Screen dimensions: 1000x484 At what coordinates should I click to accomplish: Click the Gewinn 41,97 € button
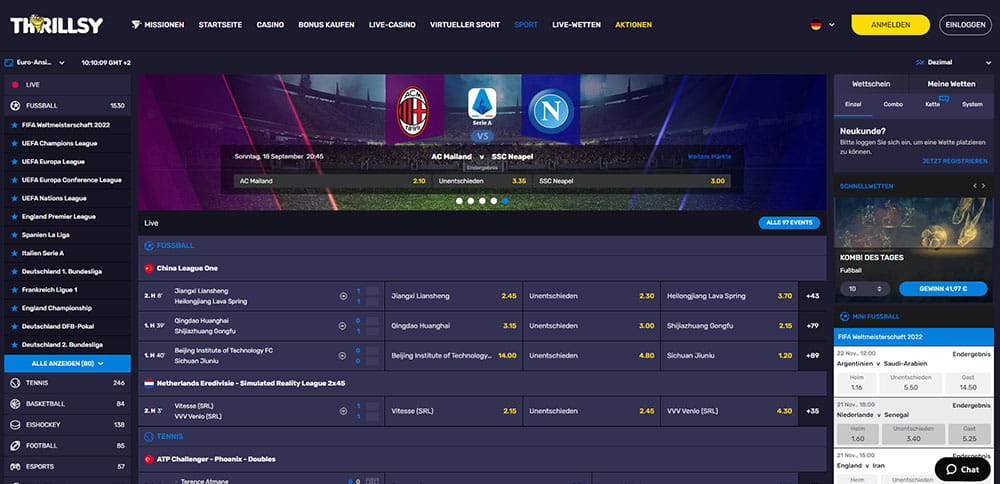point(943,289)
